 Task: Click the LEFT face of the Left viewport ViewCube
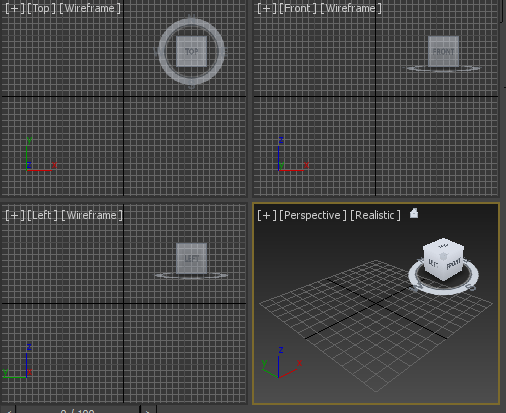point(191,258)
